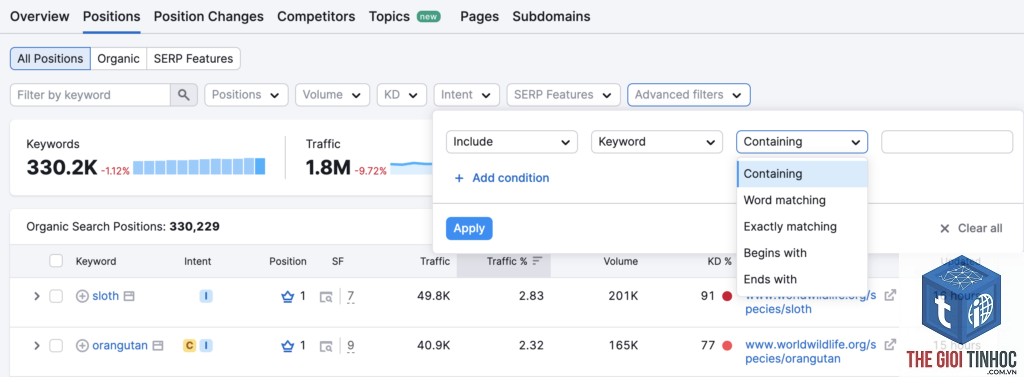Screen dimensions: 1024x377
Task: Open the Volume filter dropdown
Action: click(x=332, y=95)
